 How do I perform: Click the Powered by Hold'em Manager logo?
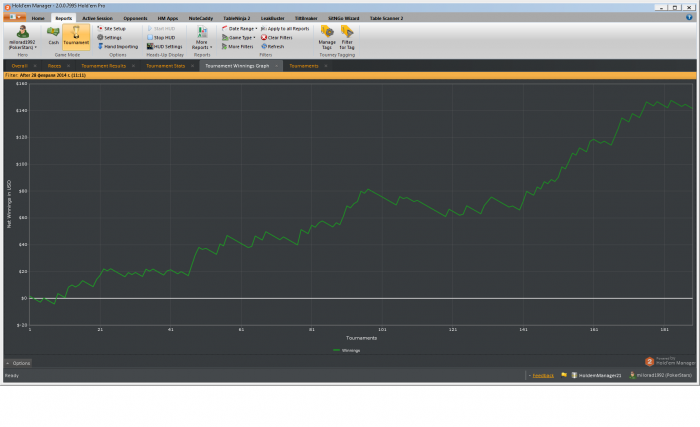point(670,361)
